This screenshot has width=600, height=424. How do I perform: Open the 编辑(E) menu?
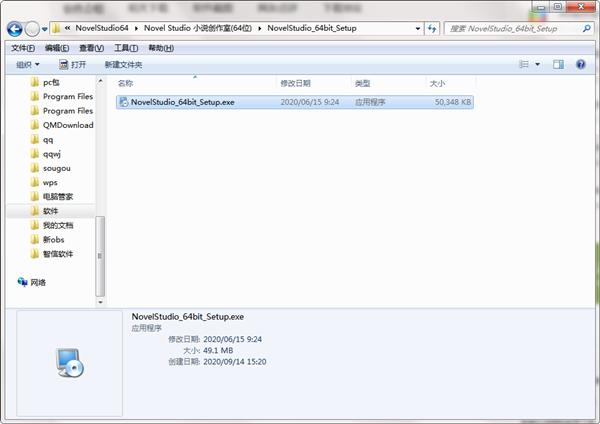coord(57,48)
